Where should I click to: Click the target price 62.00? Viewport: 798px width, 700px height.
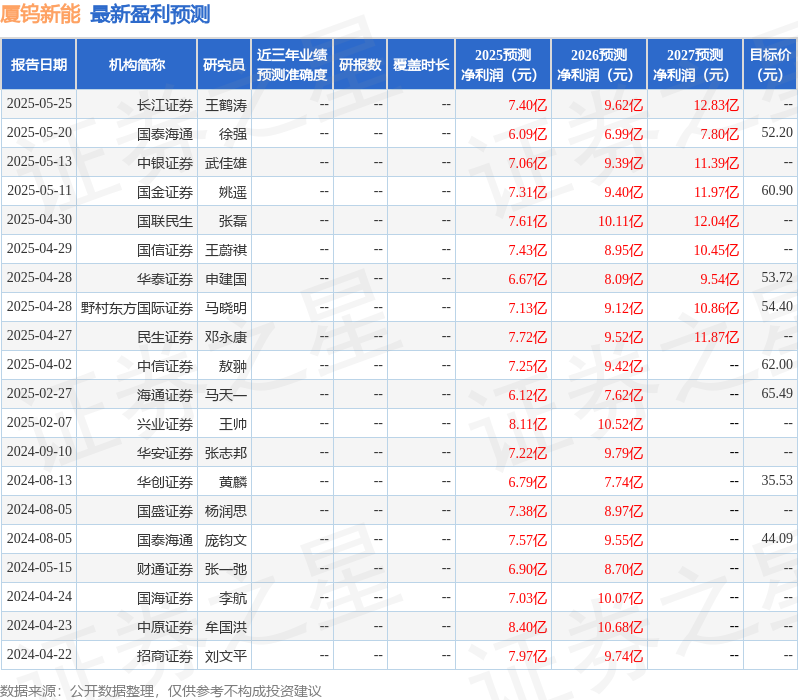coord(777,365)
